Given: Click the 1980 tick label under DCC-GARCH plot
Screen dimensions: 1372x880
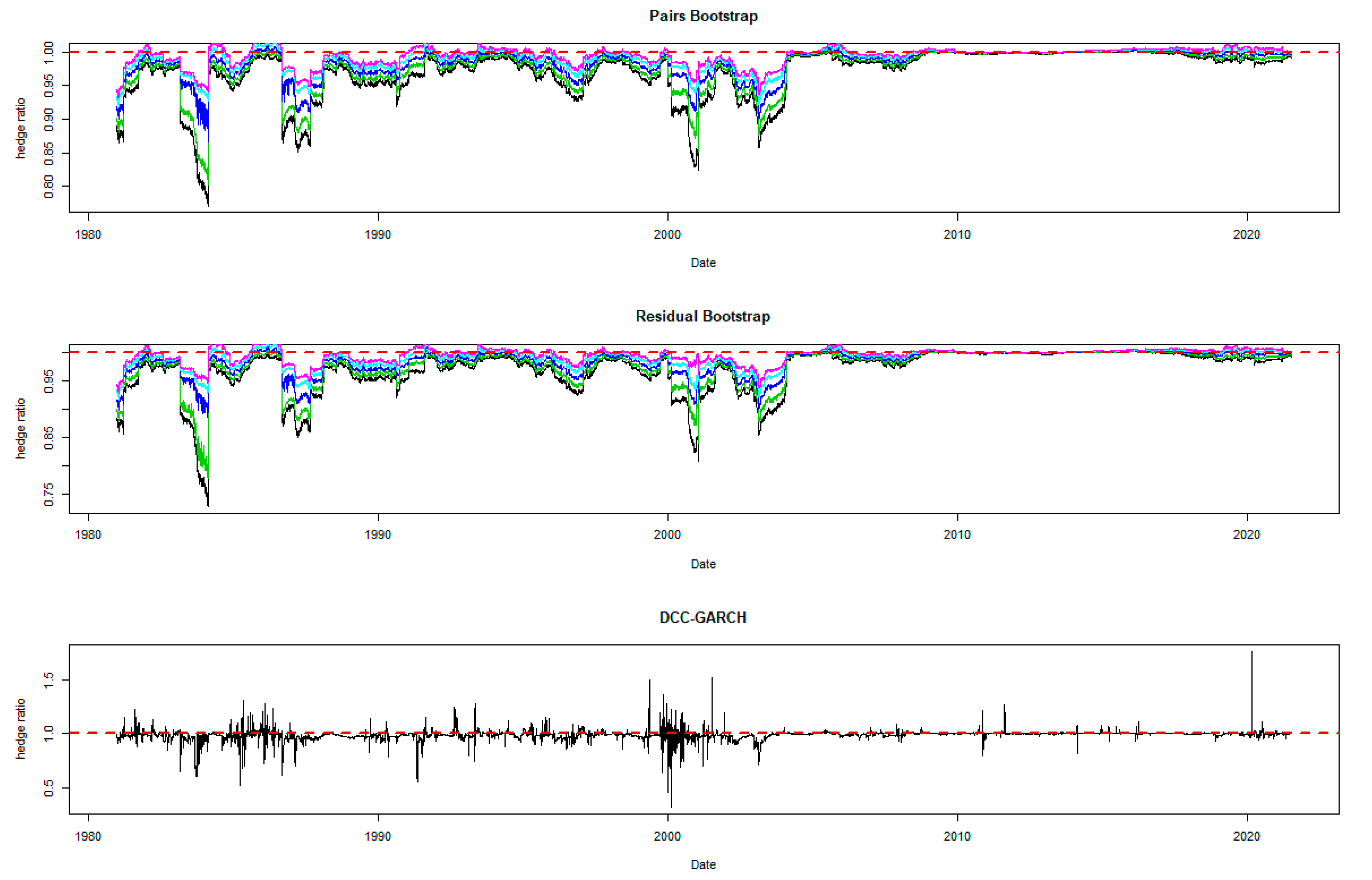Looking at the screenshot, I should pos(88,836).
